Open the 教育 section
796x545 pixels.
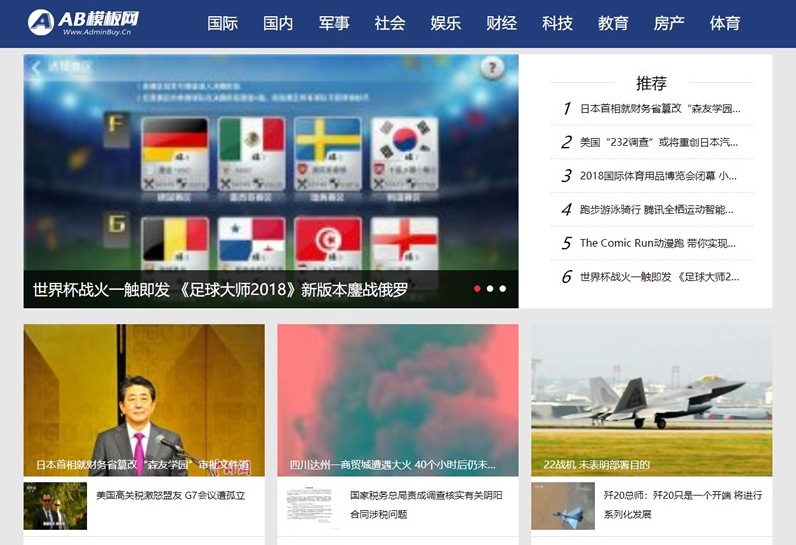[x=613, y=23]
